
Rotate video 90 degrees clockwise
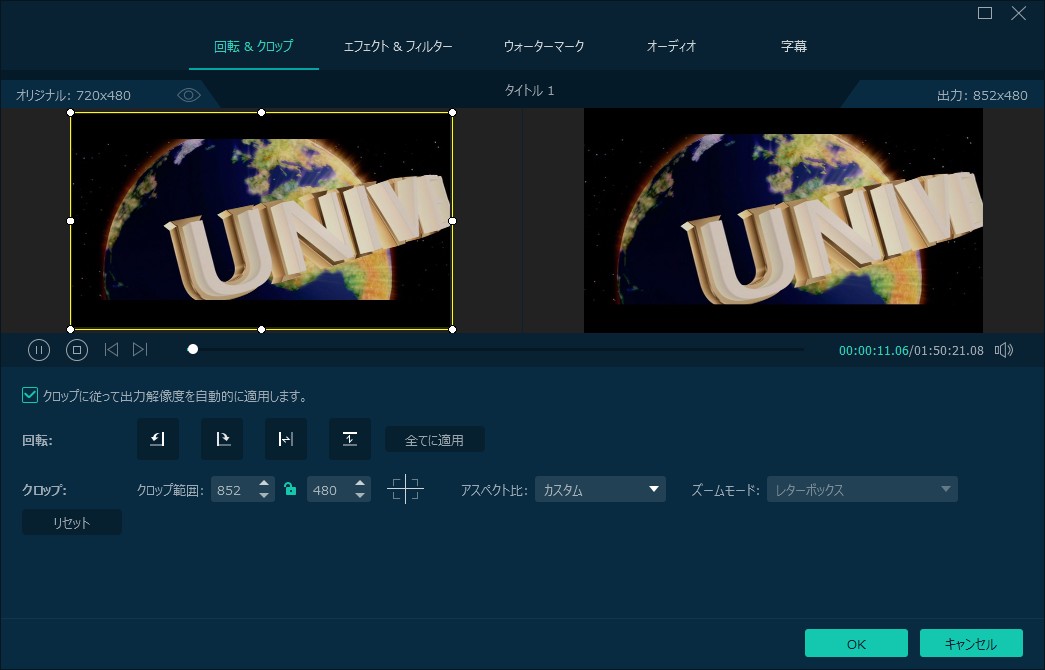pos(222,439)
